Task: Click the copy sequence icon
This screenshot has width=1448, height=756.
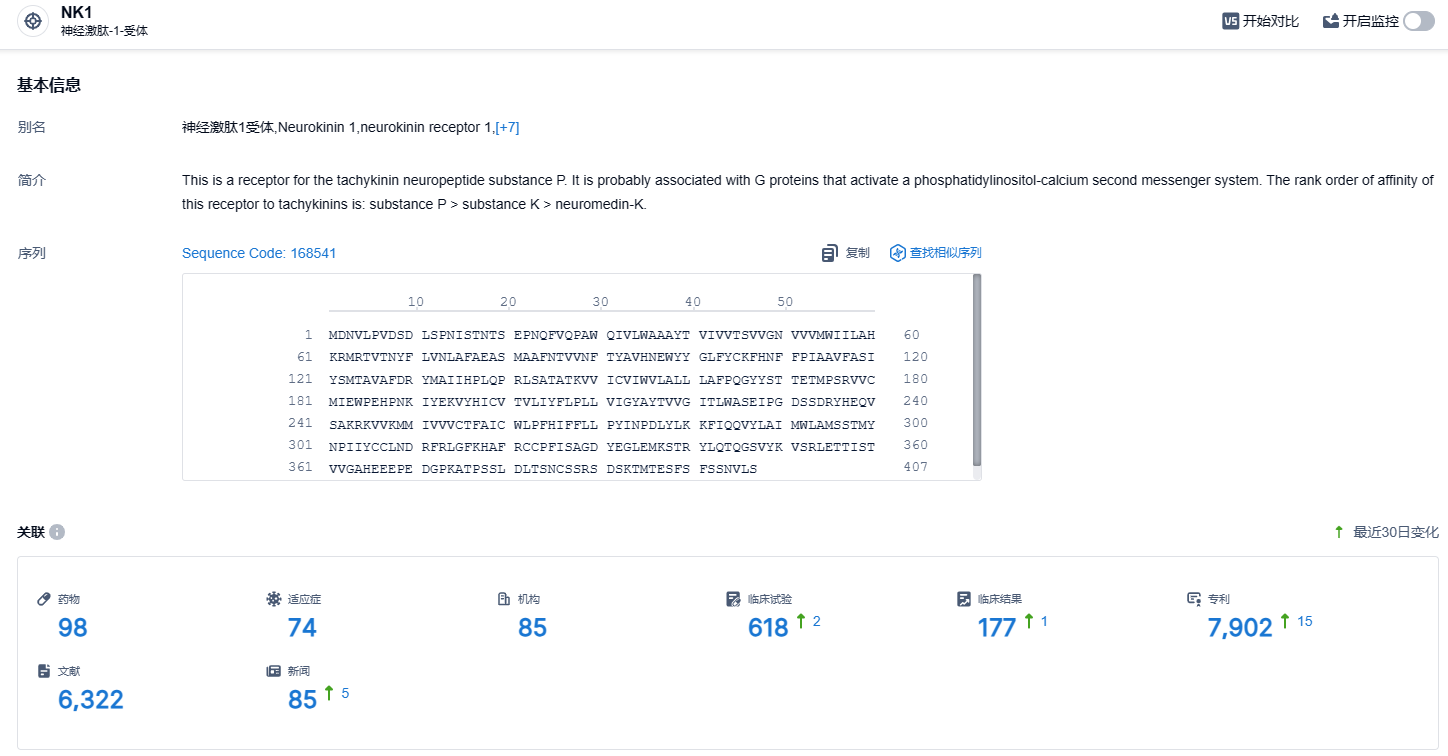Action: tap(829, 253)
